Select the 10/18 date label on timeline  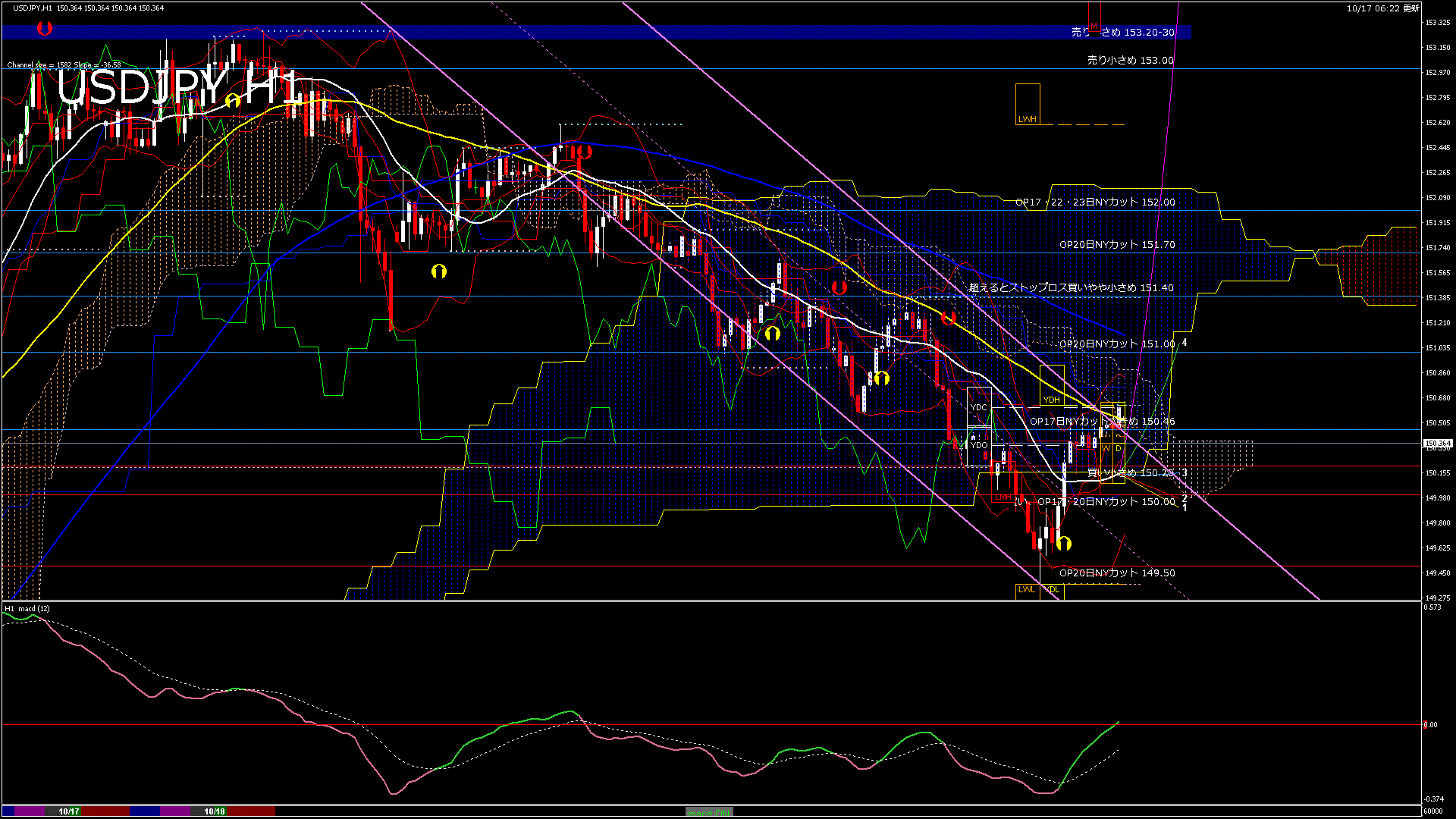pos(215,811)
